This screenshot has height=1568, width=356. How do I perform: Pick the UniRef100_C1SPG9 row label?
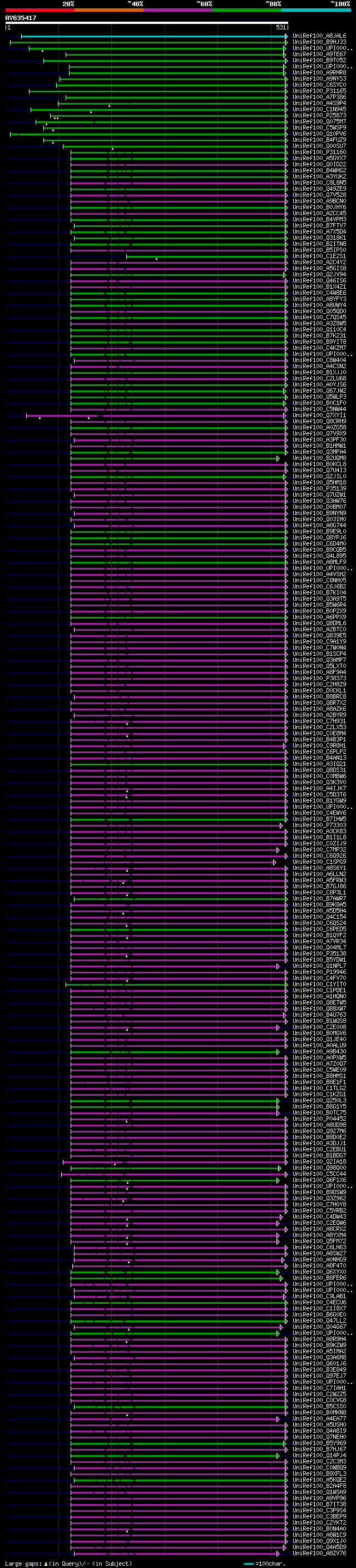pos(319,862)
